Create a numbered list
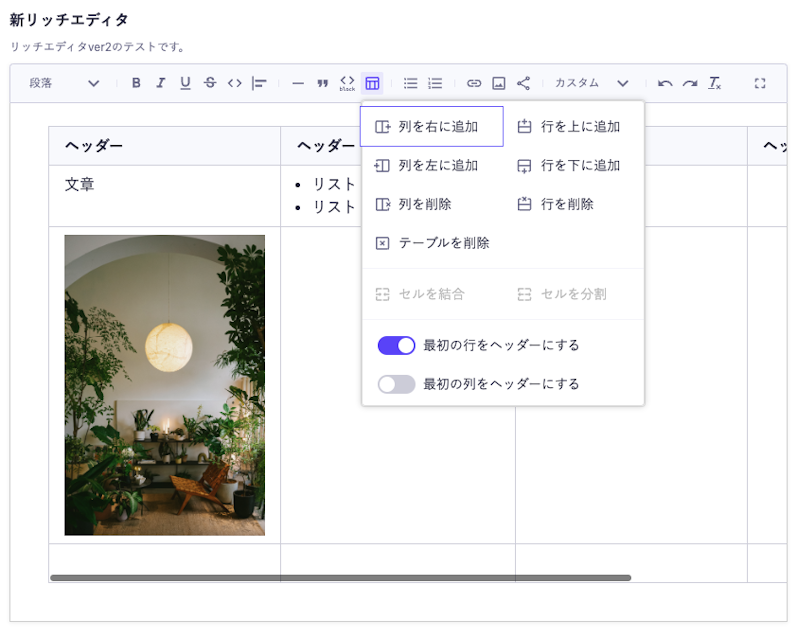The width and height of the screenshot is (800, 638). tap(433, 84)
